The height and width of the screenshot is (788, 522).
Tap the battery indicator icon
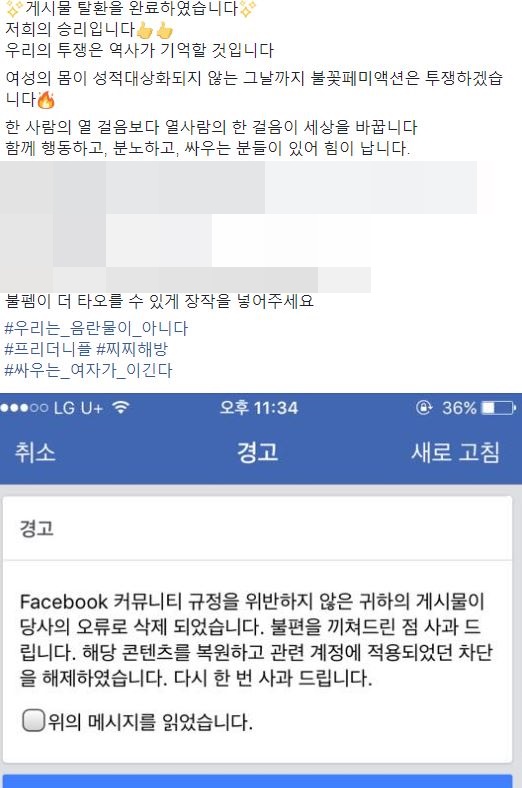pyautogui.click(x=498, y=408)
